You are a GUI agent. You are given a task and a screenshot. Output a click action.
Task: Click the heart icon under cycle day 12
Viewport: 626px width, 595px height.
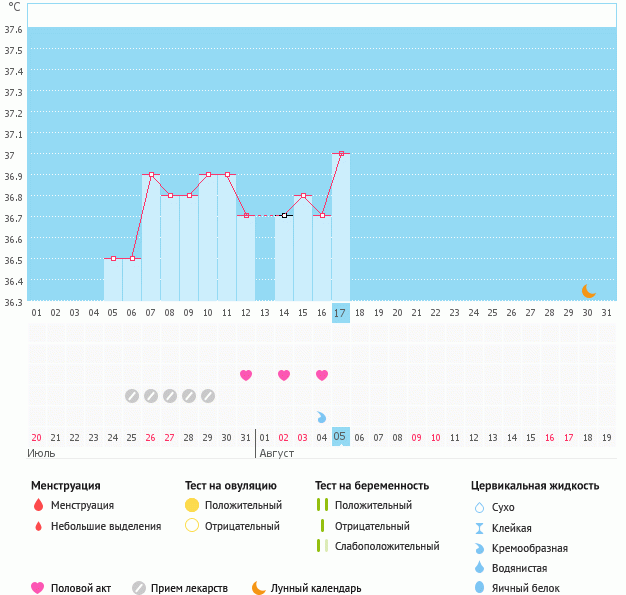pyautogui.click(x=246, y=375)
